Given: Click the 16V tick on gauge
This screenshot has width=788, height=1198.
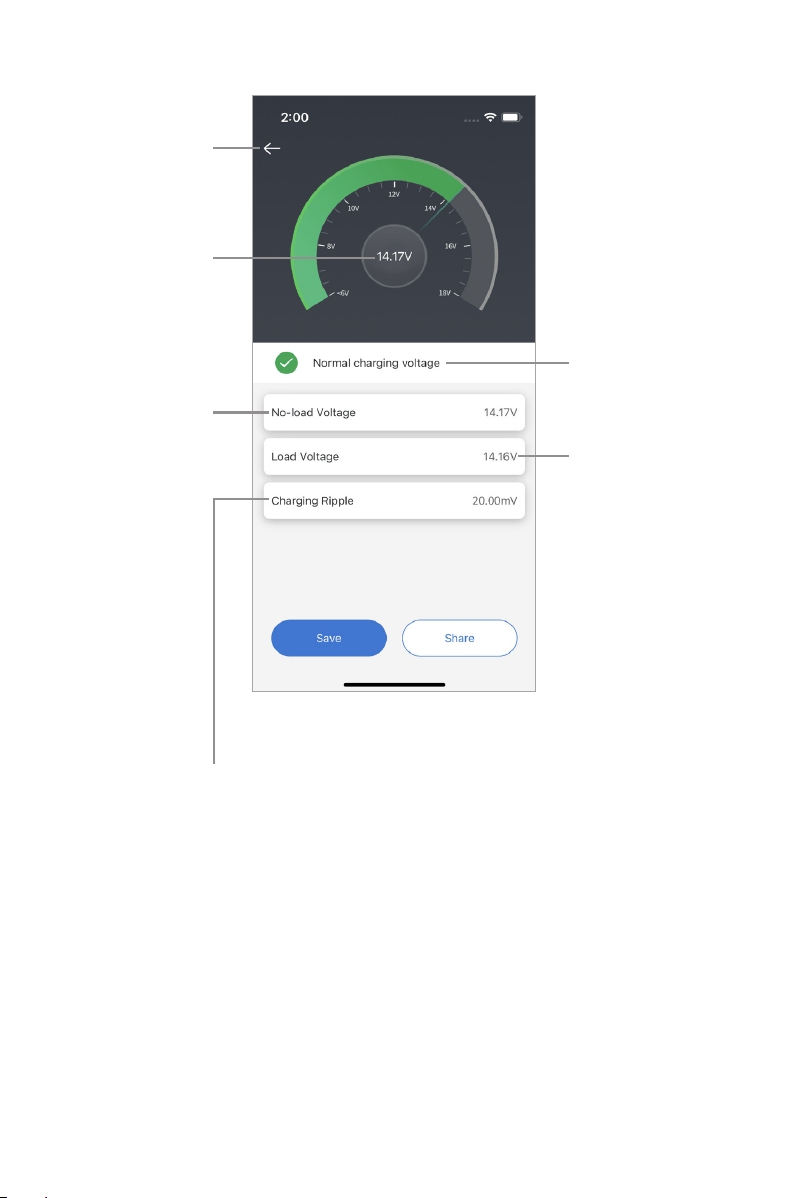Looking at the screenshot, I should (451, 246).
